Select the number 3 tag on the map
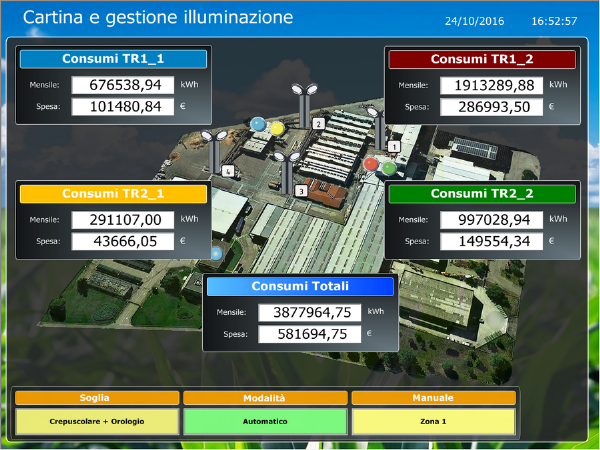Viewport: 600px width, 450px height. pos(302,191)
